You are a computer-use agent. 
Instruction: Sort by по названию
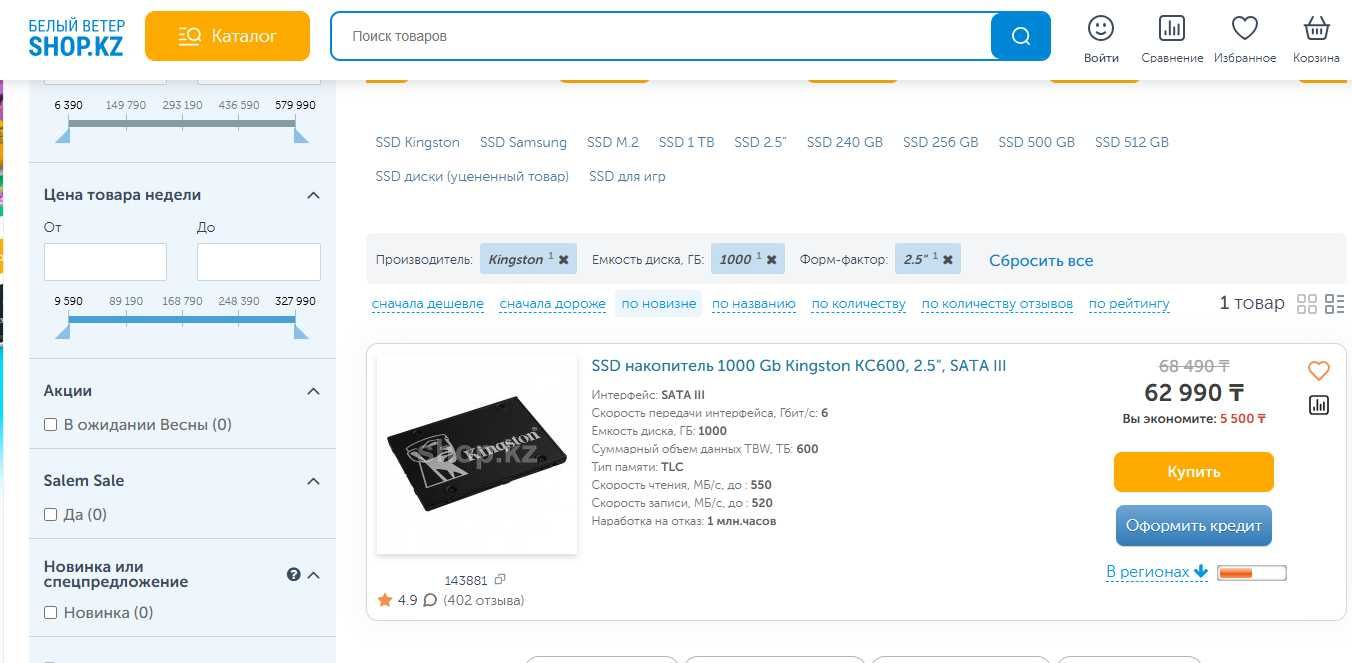(754, 303)
